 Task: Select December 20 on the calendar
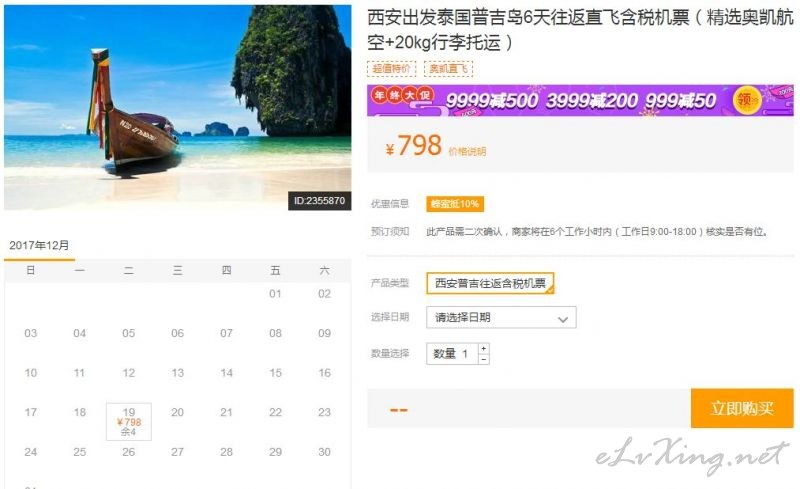click(x=178, y=412)
